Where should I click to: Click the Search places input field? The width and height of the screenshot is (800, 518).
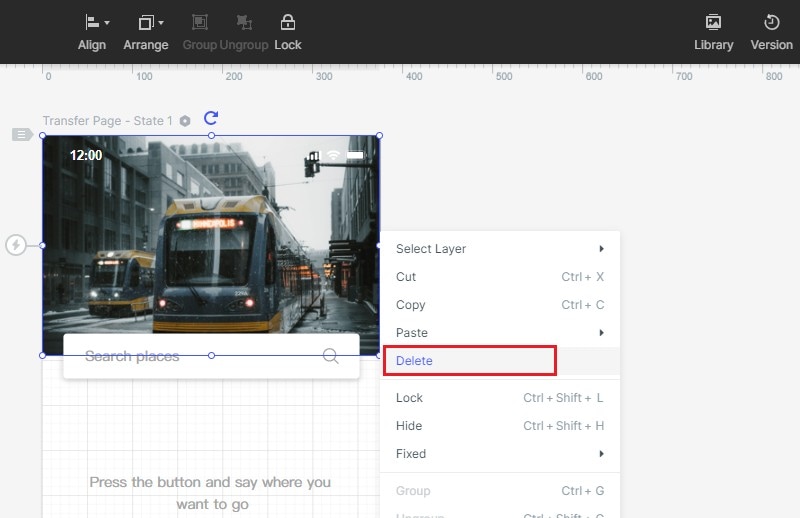coord(211,356)
